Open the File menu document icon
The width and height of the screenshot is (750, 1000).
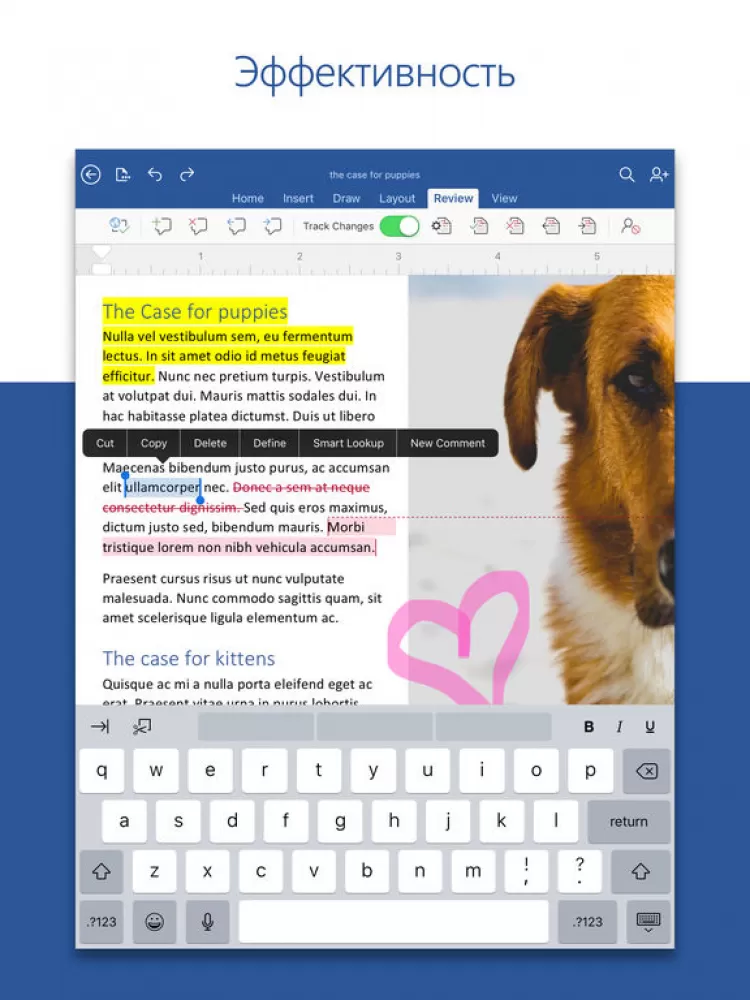point(122,174)
